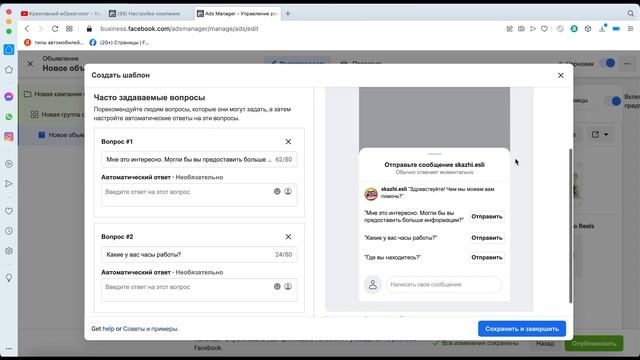Click the green Опубликовать button
Screen dimensions: 640x360
[594, 343]
